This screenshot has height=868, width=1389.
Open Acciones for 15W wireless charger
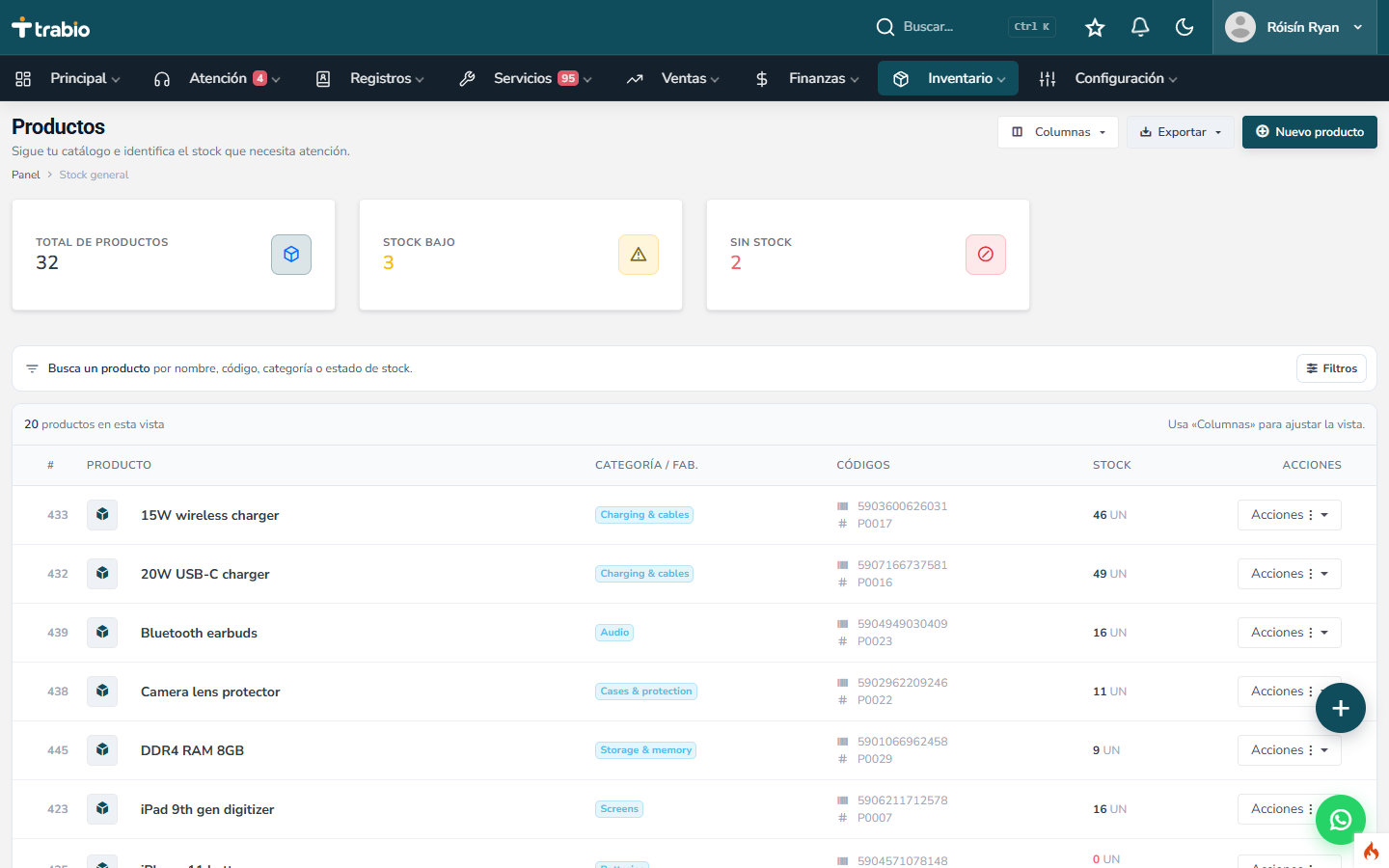click(x=1290, y=515)
